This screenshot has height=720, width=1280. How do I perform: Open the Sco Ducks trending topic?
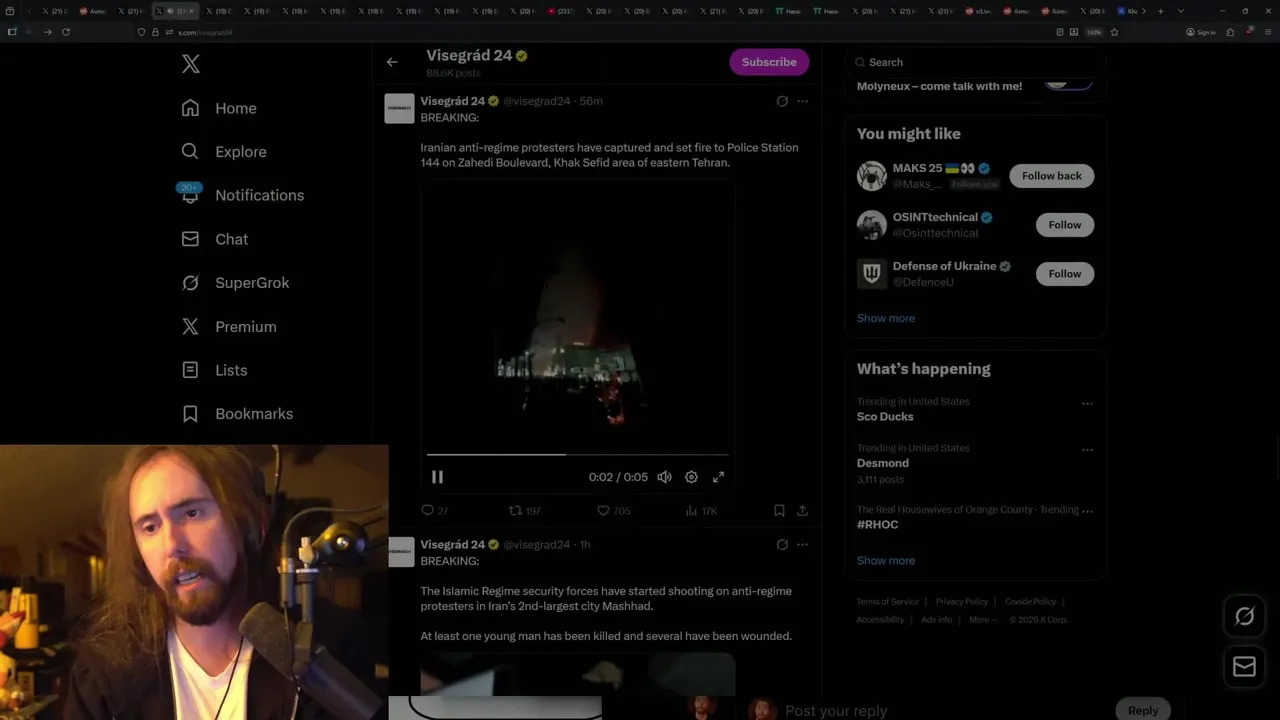[885, 417]
